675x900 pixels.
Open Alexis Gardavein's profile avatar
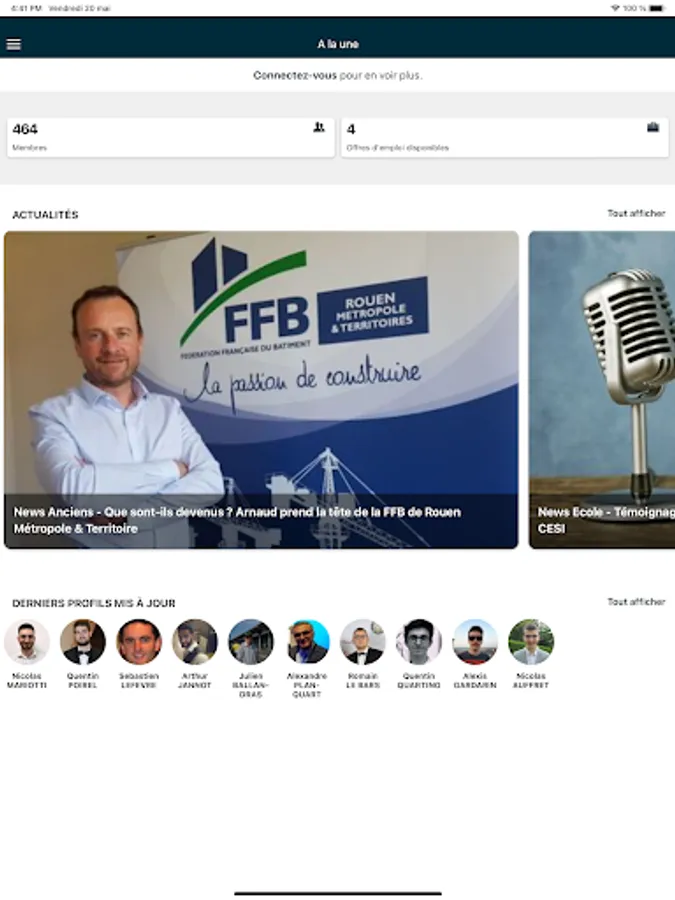[475, 642]
